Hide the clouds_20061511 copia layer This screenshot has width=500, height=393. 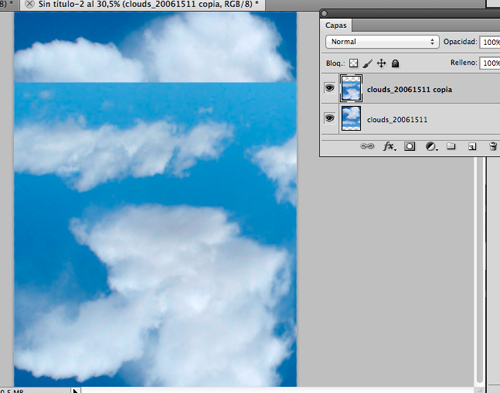tap(330, 88)
